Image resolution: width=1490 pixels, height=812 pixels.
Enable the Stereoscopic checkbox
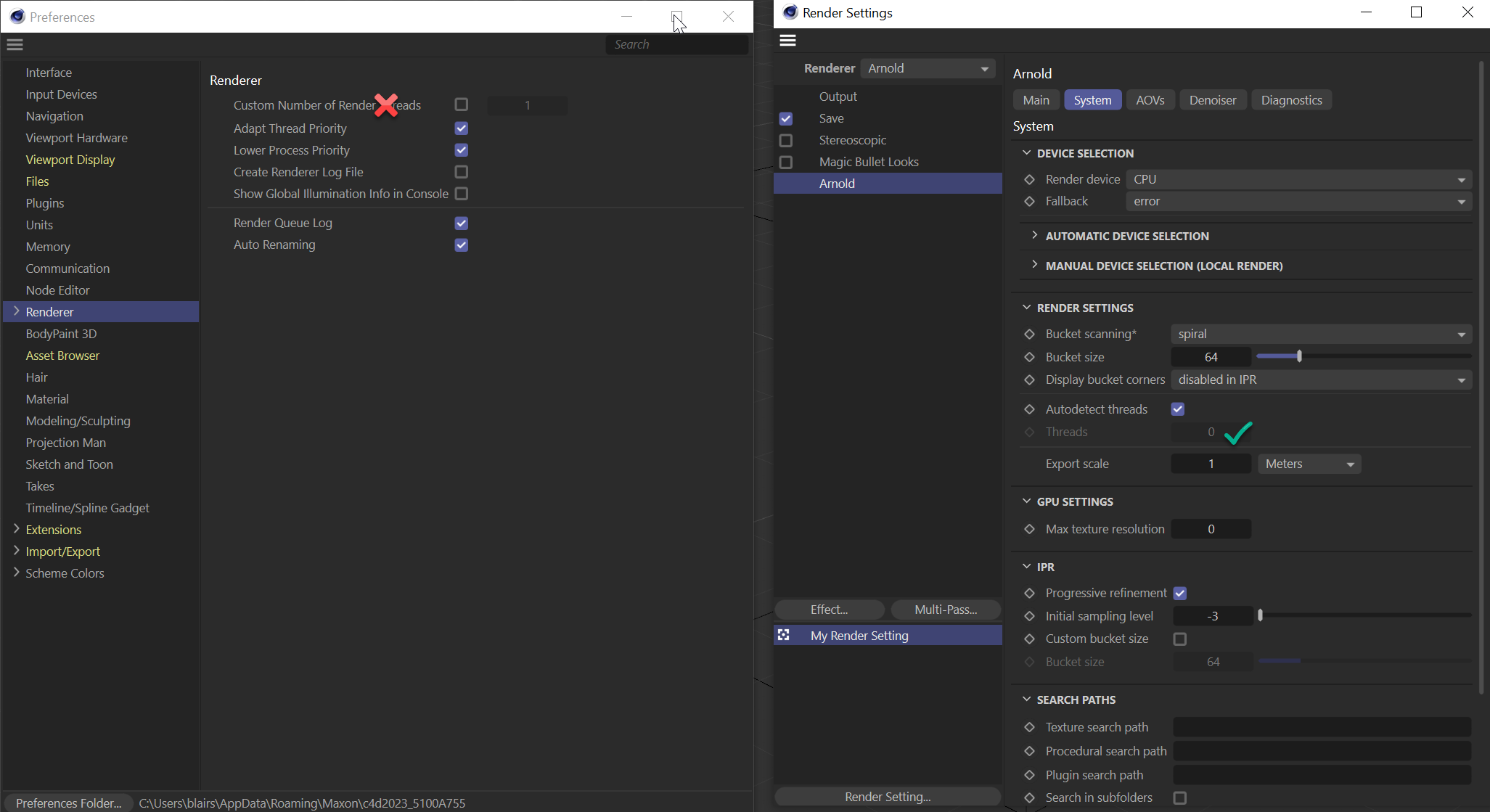click(x=786, y=140)
